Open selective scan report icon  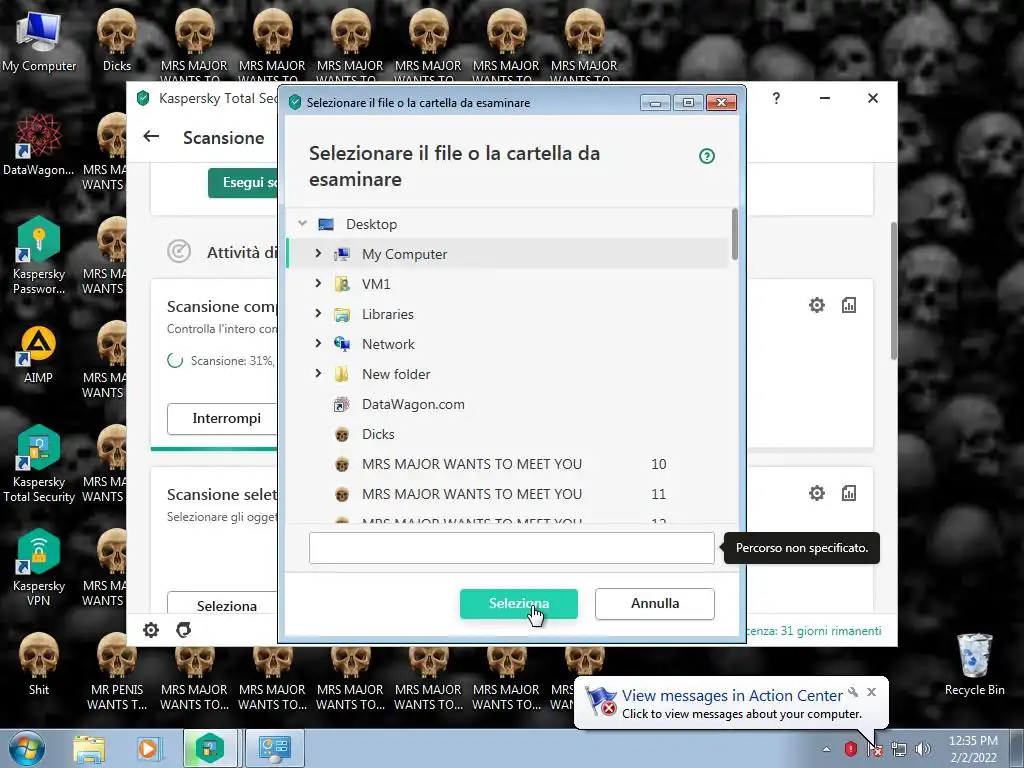[848, 493]
